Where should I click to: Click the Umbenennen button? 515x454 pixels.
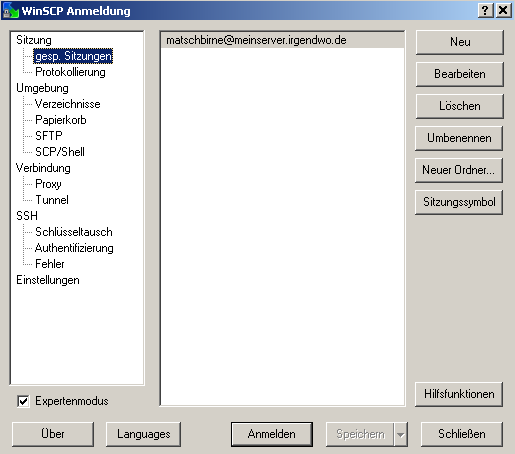point(459,138)
